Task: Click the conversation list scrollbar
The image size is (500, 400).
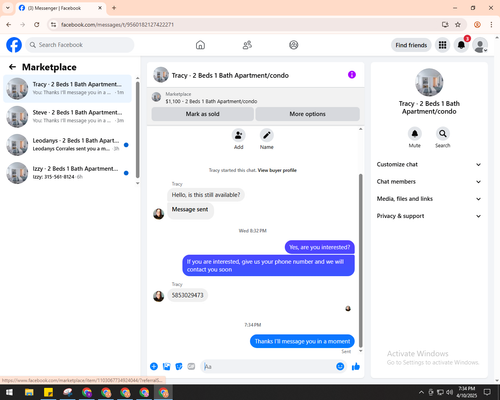Action: click(x=138, y=130)
